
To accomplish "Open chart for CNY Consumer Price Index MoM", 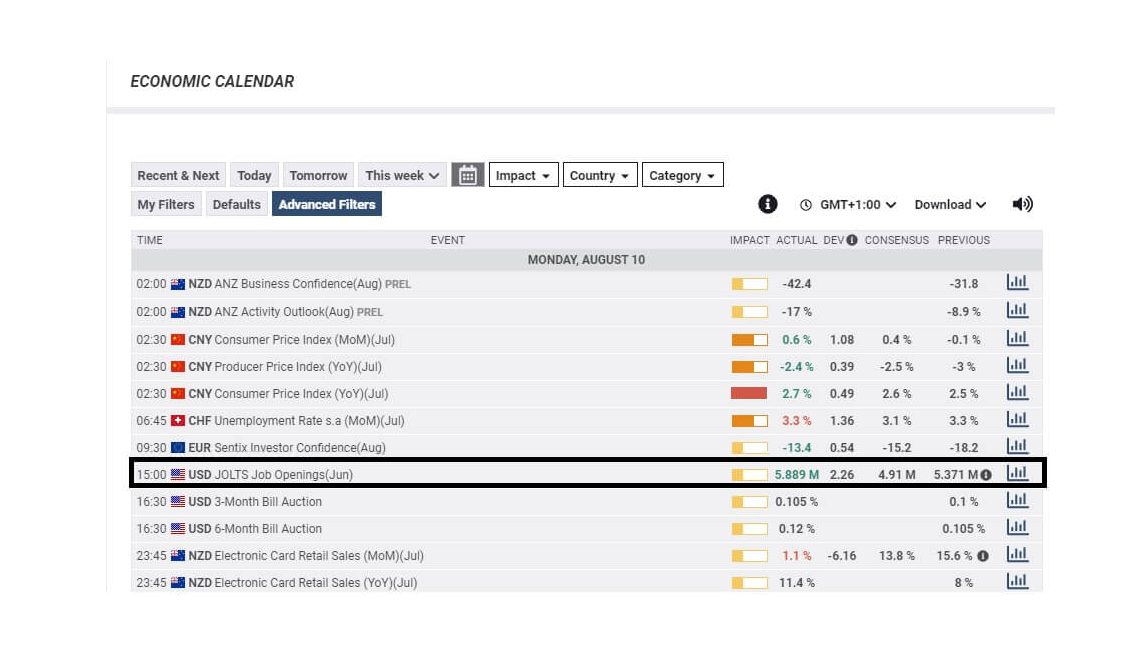I will click(1018, 338).
